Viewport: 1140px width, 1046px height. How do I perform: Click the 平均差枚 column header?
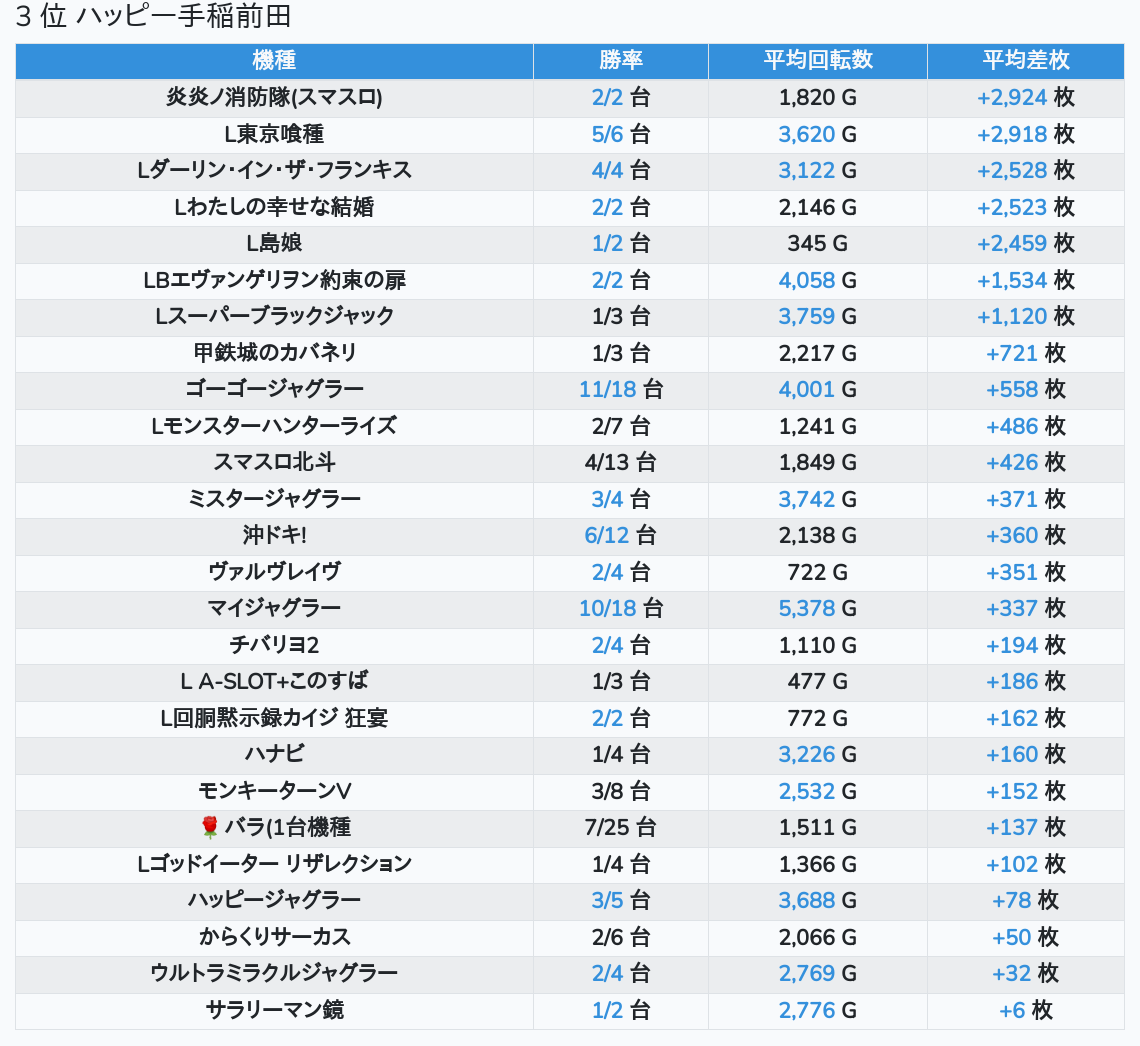(1026, 60)
